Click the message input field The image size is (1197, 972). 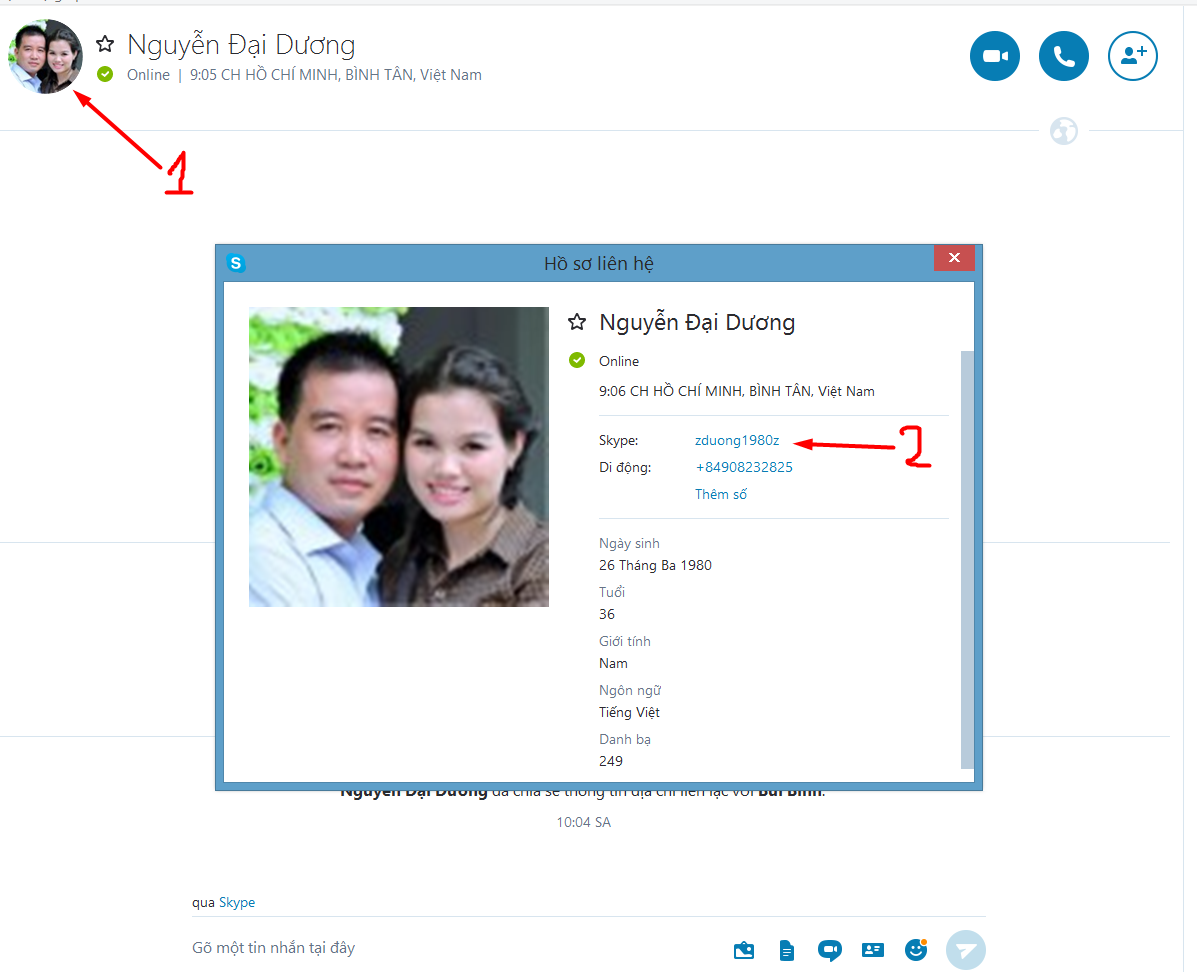[450, 948]
